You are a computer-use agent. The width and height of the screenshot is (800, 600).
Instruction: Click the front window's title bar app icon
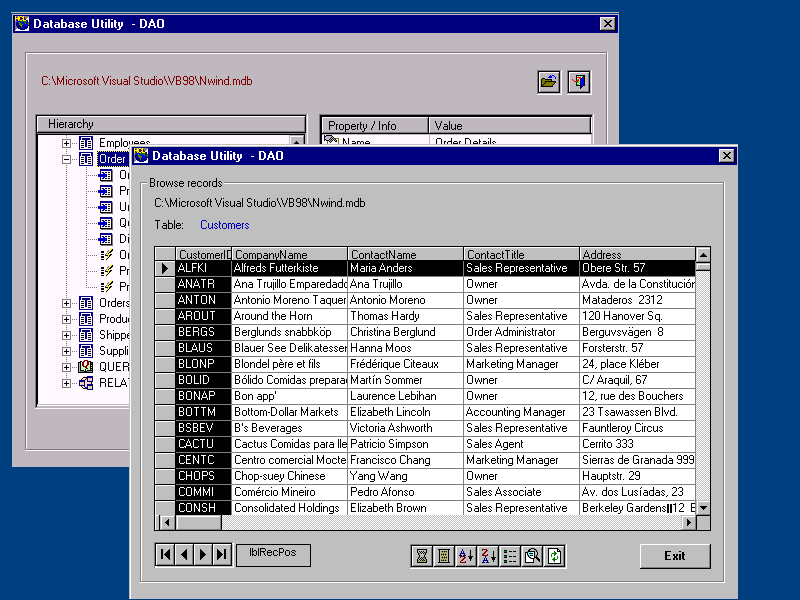click(x=141, y=156)
